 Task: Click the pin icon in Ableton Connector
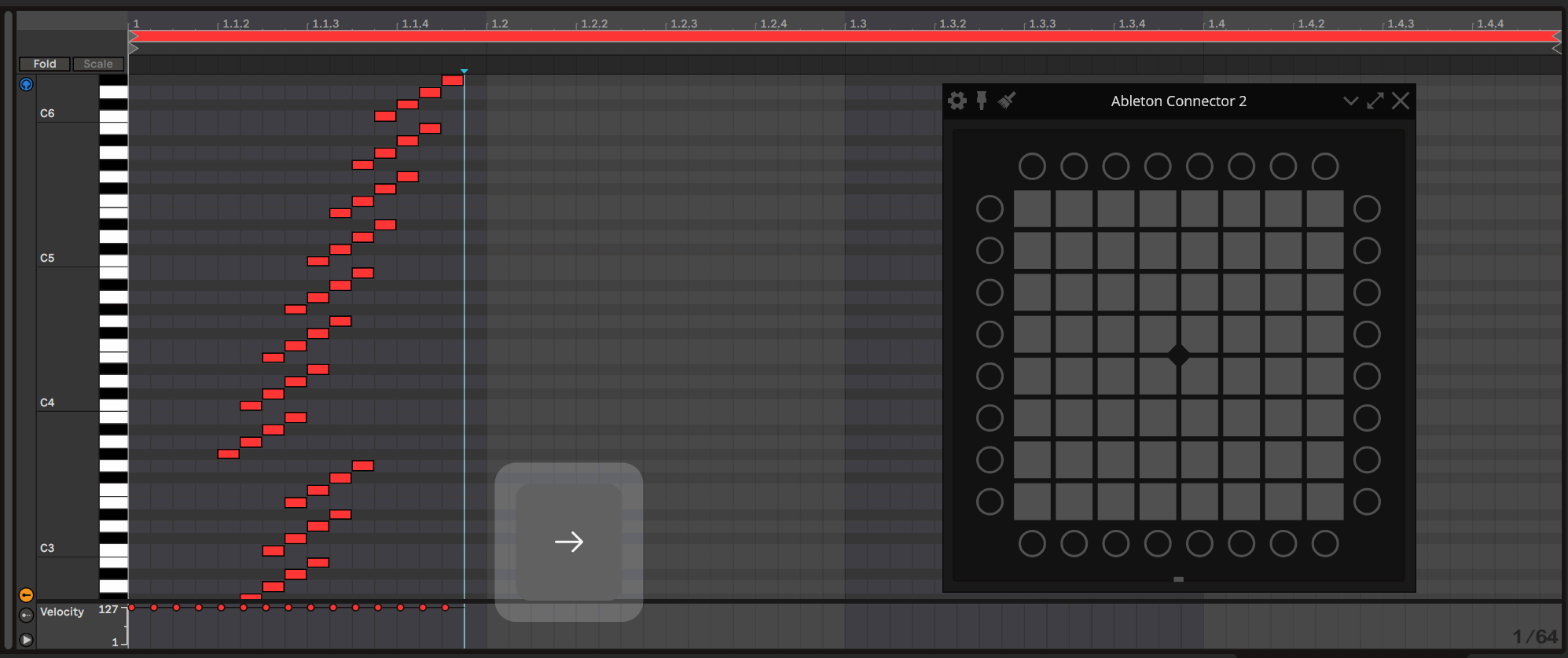982,101
